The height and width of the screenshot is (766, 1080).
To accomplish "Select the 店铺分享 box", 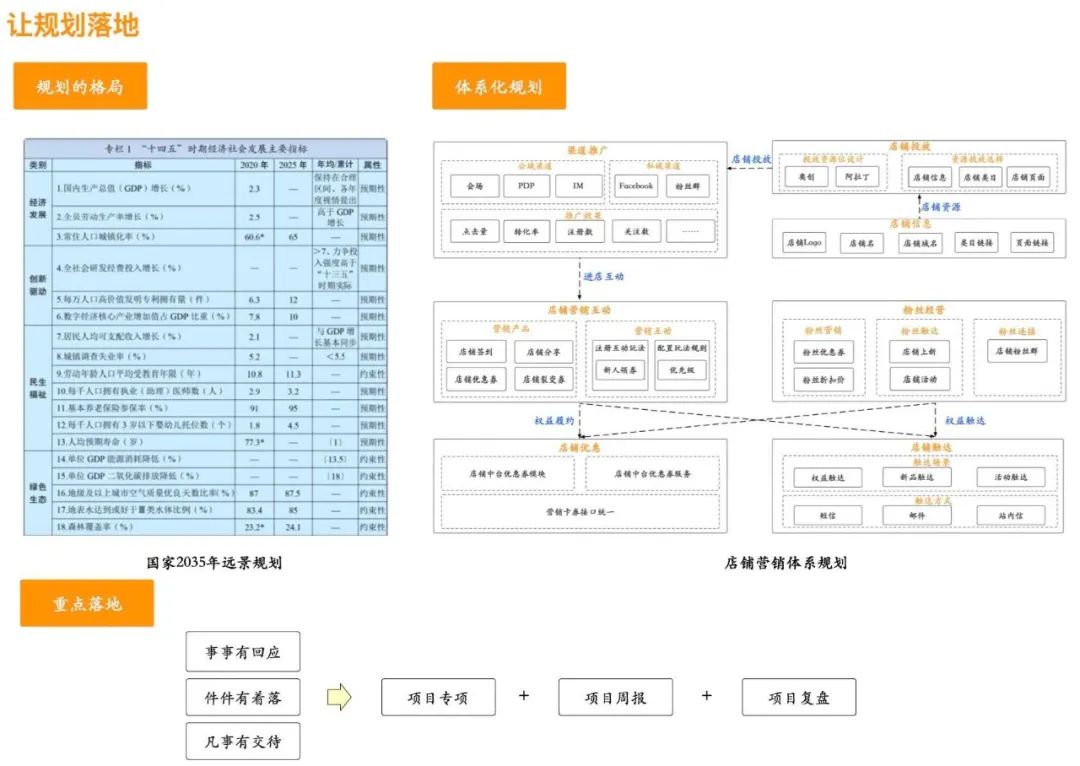I will pyautogui.click(x=543, y=352).
